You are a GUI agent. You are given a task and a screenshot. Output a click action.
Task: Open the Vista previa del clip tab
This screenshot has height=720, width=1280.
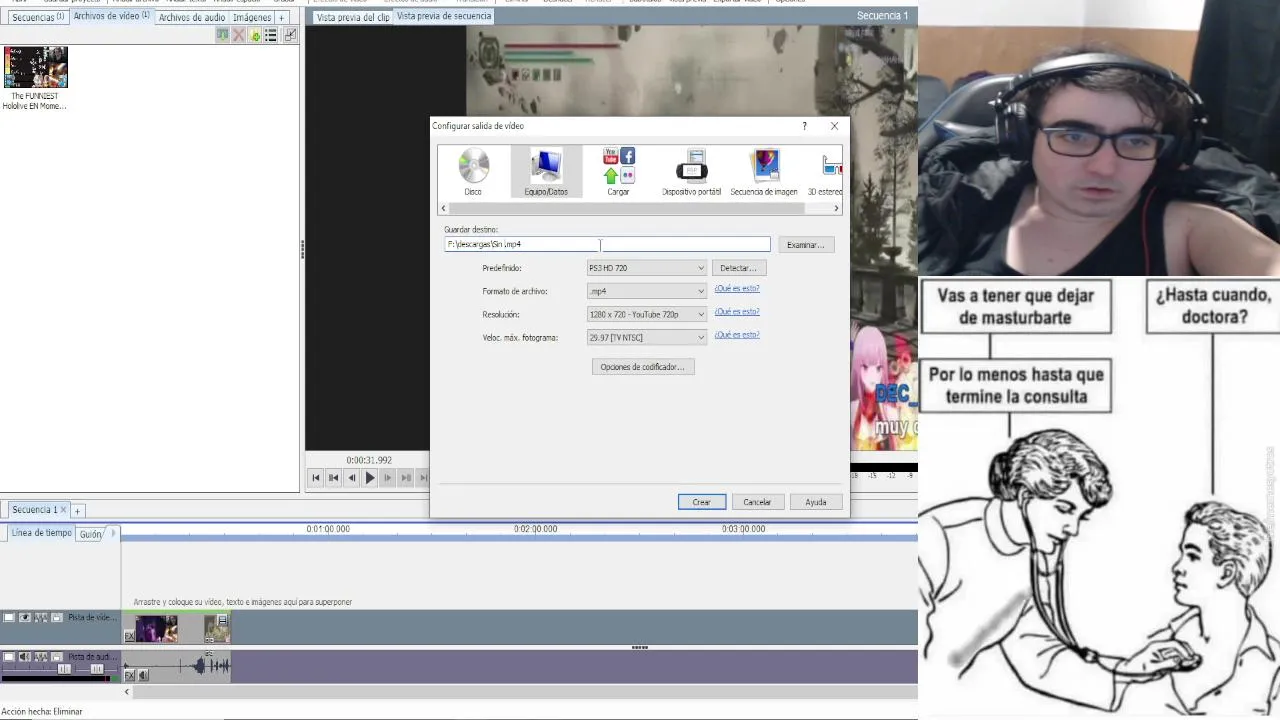pos(352,17)
